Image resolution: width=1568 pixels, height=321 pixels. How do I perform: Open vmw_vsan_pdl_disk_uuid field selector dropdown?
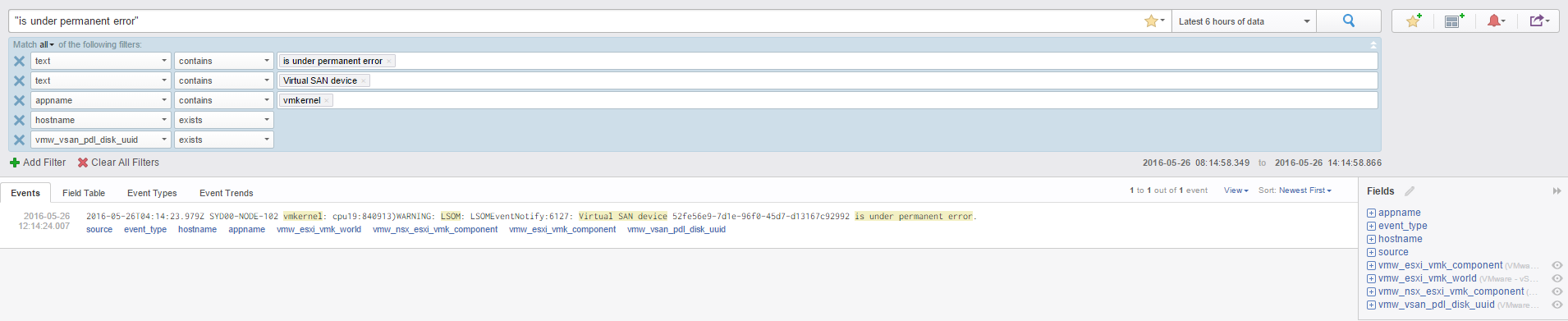101,140
